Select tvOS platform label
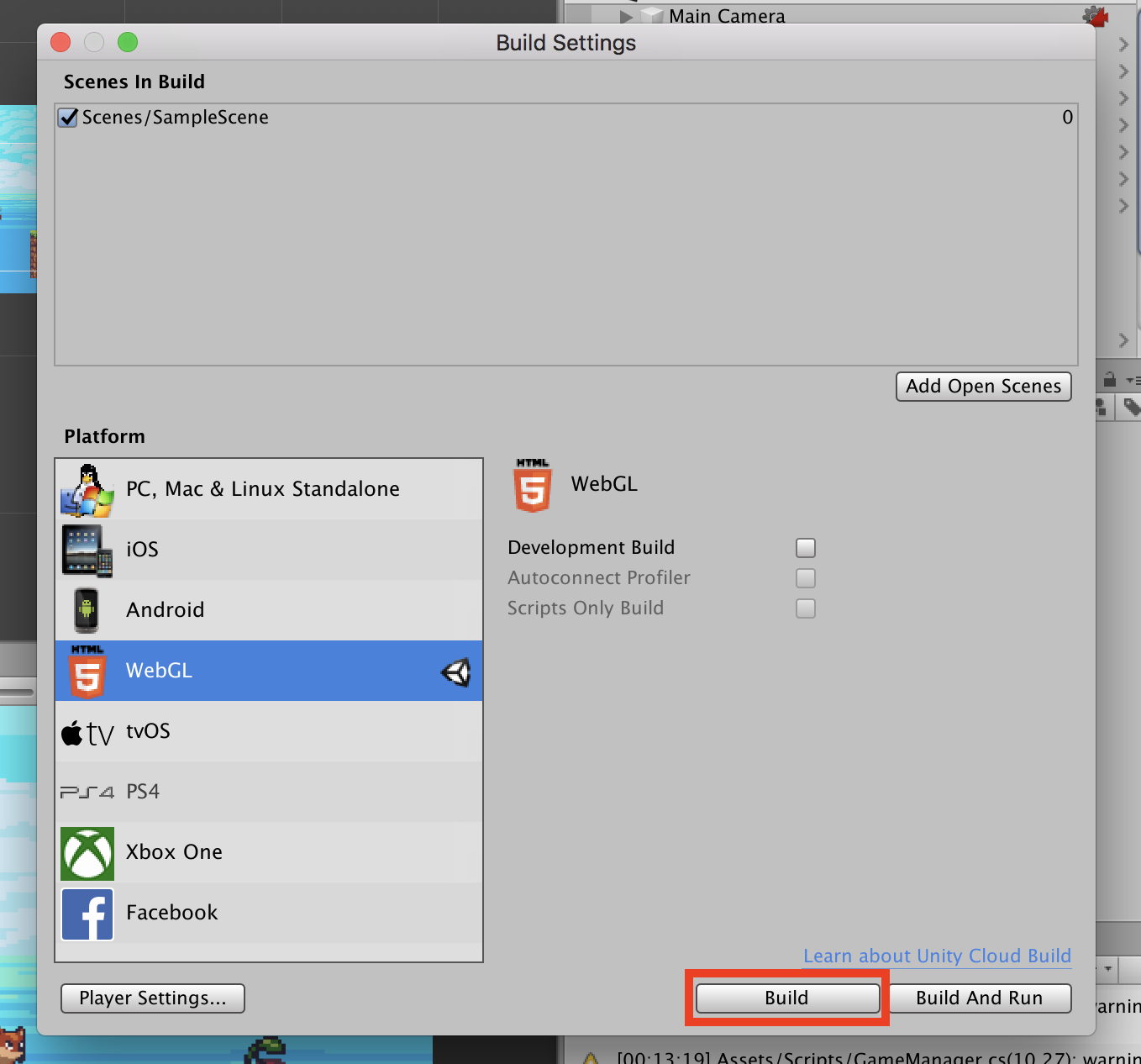1141x1064 pixels. pos(148,731)
